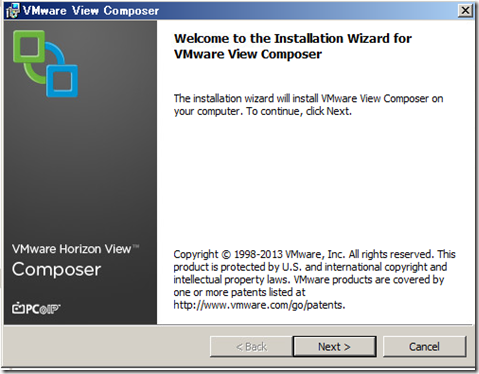The image size is (479, 374).
Task: Click the VMware Horizon View banner text
Action: click(75, 249)
